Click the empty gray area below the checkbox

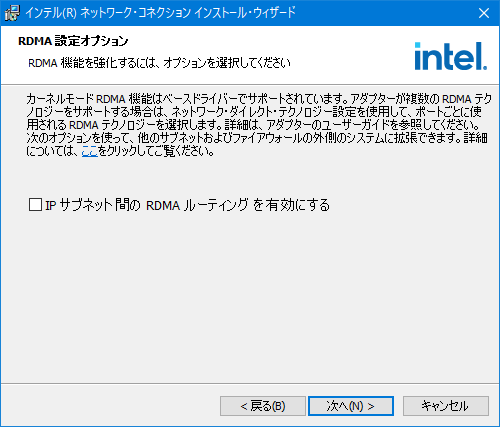click(x=250, y=293)
